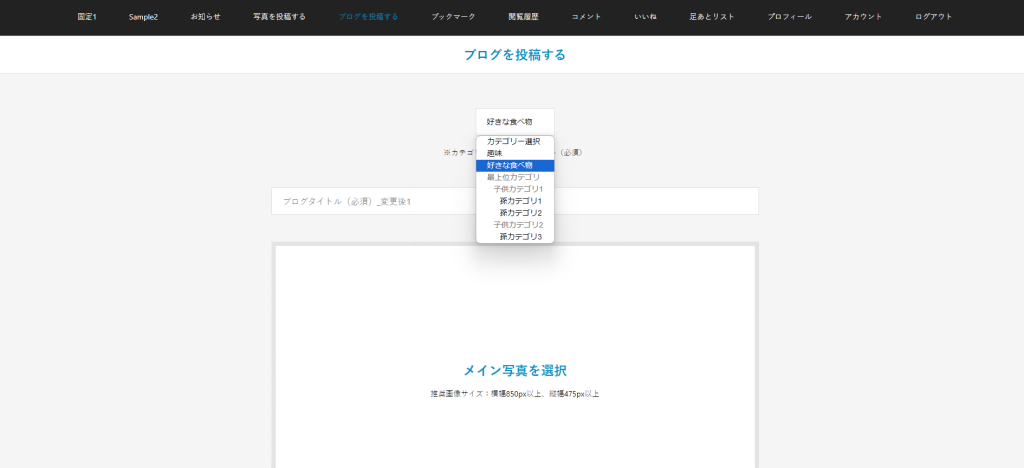Click ブログを投稿する in the navigation bar

tap(368, 17)
